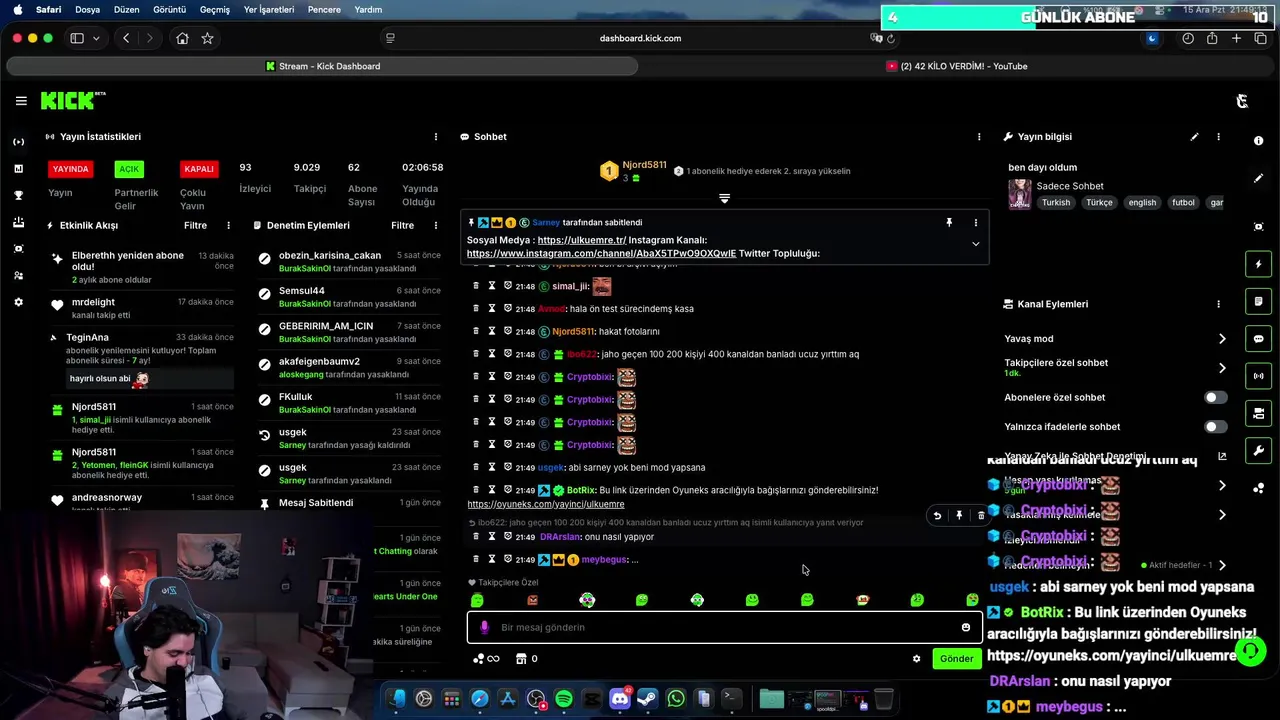Open Etkinlik Akışı panel three-dot menu
The height and width of the screenshot is (720, 1280).
tap(228, 226)
